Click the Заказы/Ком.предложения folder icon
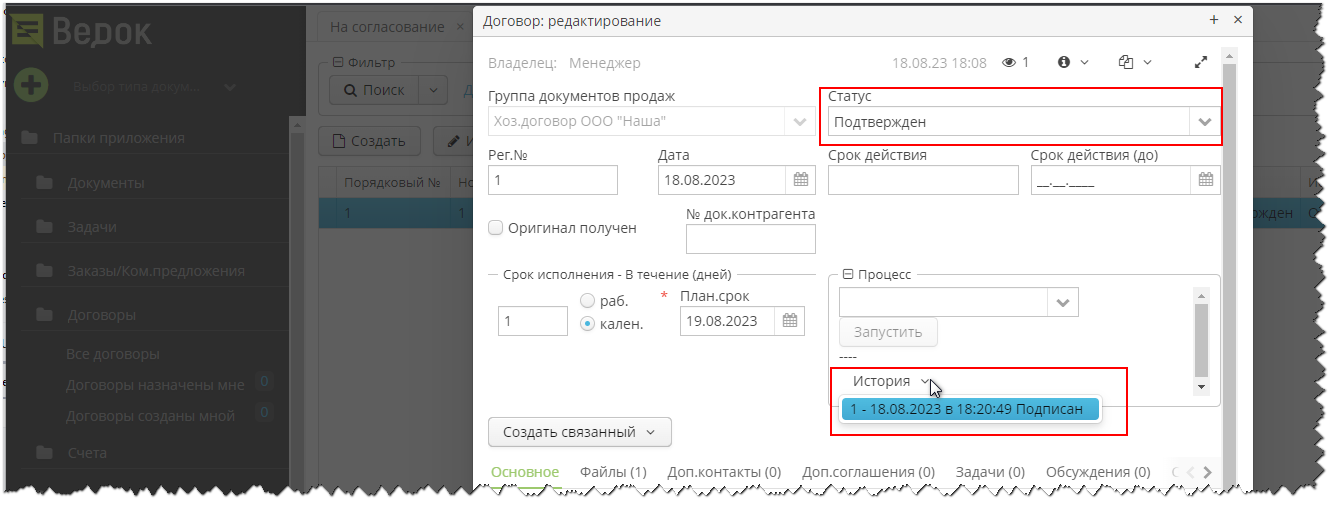Screen dimensions: 1335x505 (44, 271)
